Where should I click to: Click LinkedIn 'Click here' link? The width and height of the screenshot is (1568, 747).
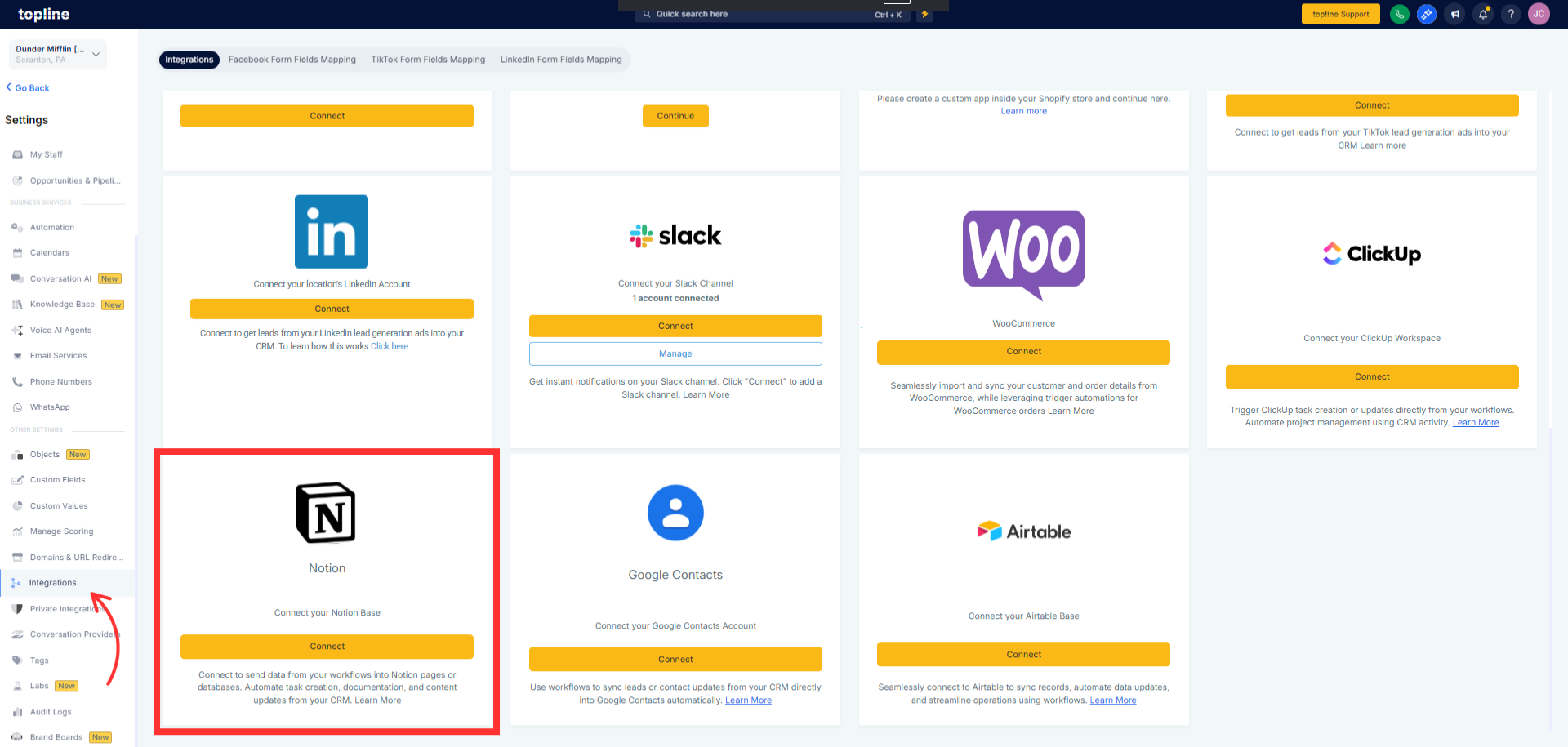[390, 346]
